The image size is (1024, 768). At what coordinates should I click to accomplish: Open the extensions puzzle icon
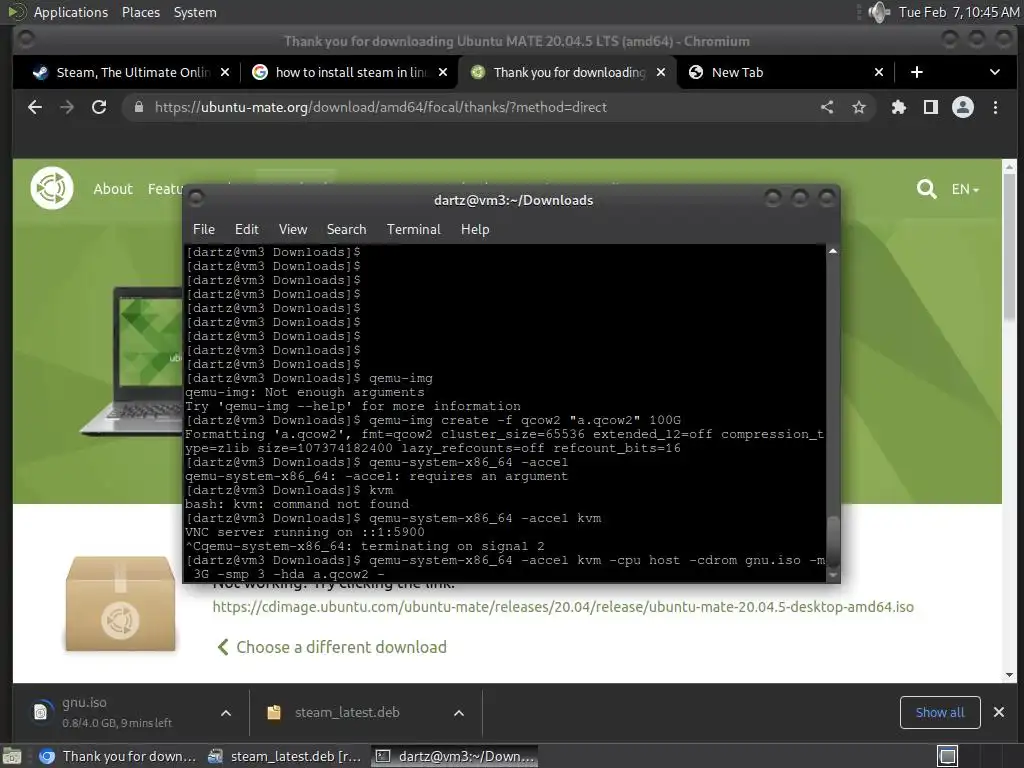(899, 107)
